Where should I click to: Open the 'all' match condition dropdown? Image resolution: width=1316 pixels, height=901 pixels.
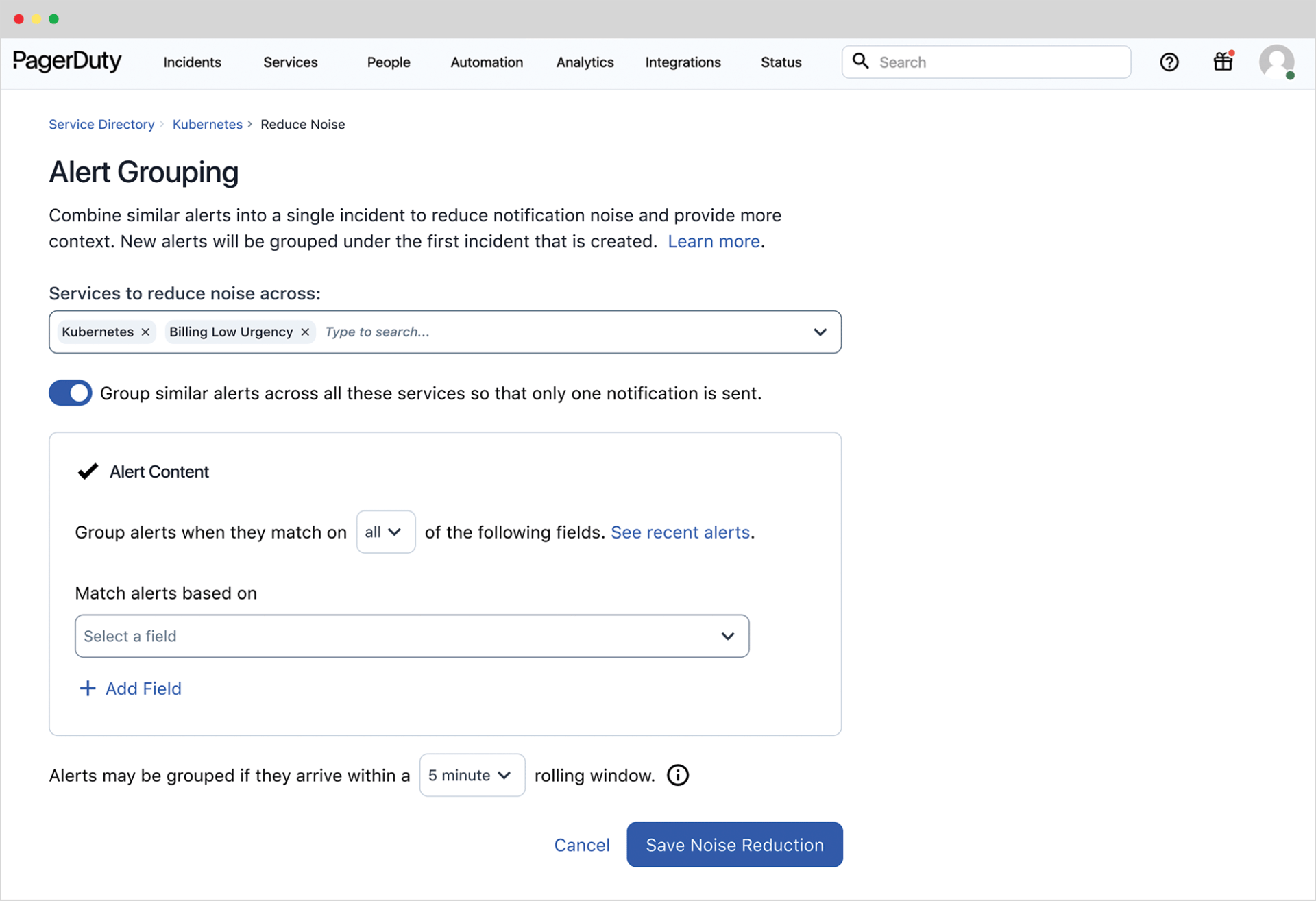[385, 532]
